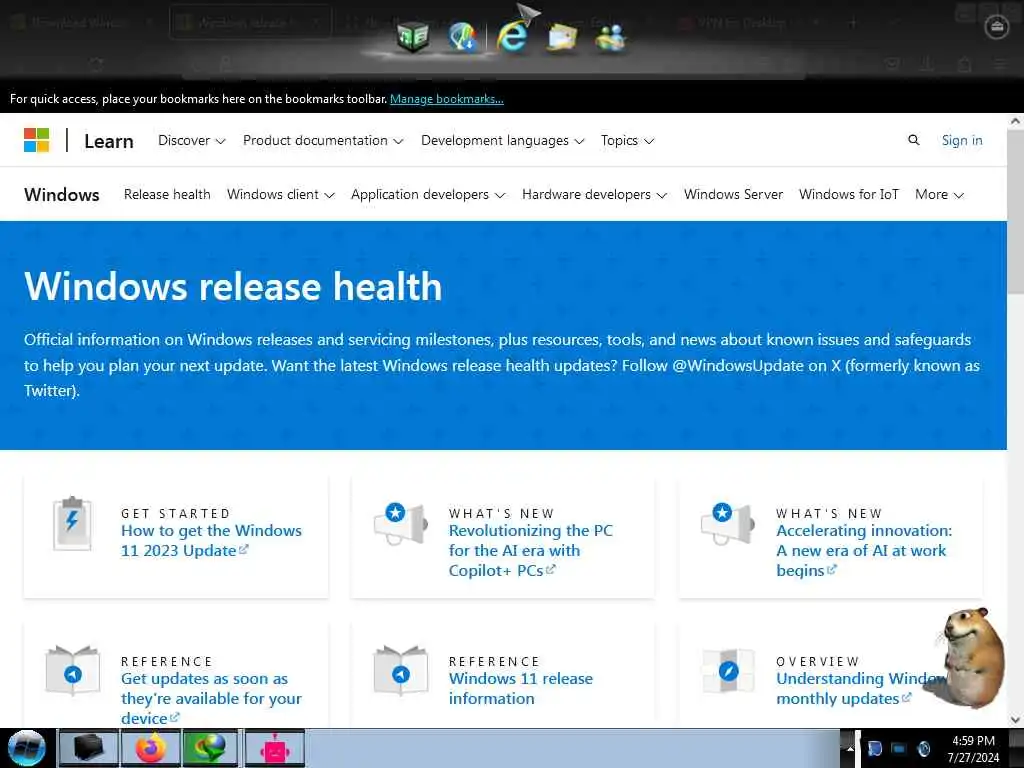Expand the Windows client menu
This screenshot has height=768, width=1024.
coord(281,195)
